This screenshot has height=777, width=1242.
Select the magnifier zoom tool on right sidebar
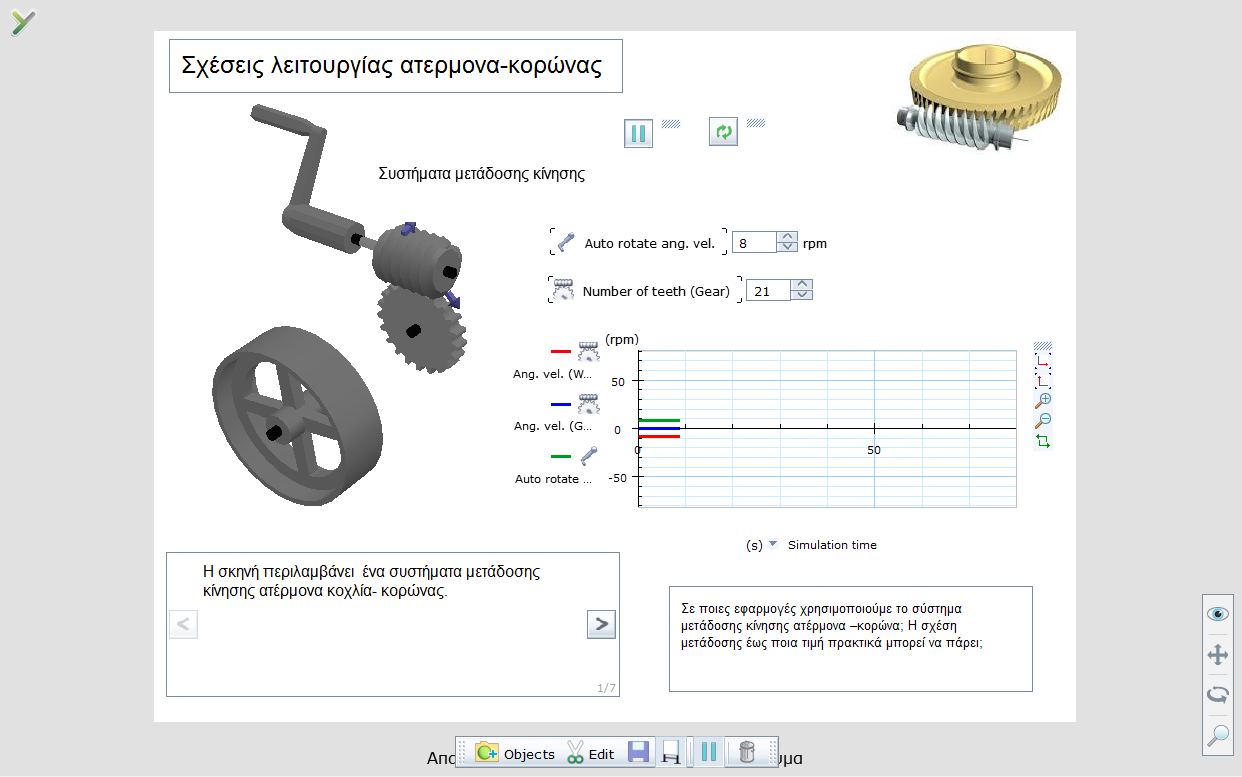1218,735
